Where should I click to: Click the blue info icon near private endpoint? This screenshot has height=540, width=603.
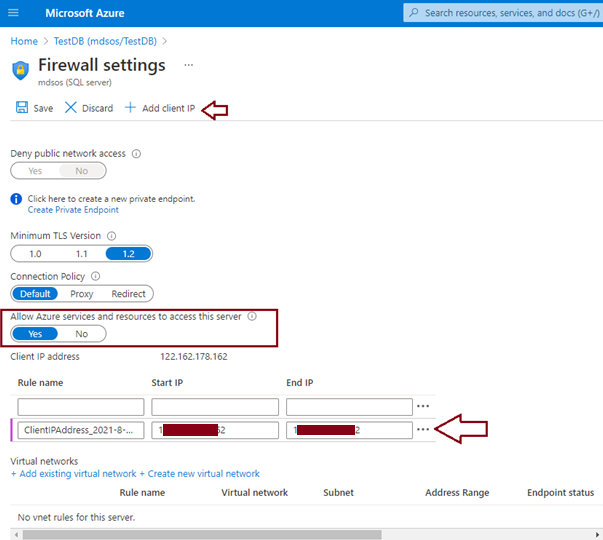point(16,199)
